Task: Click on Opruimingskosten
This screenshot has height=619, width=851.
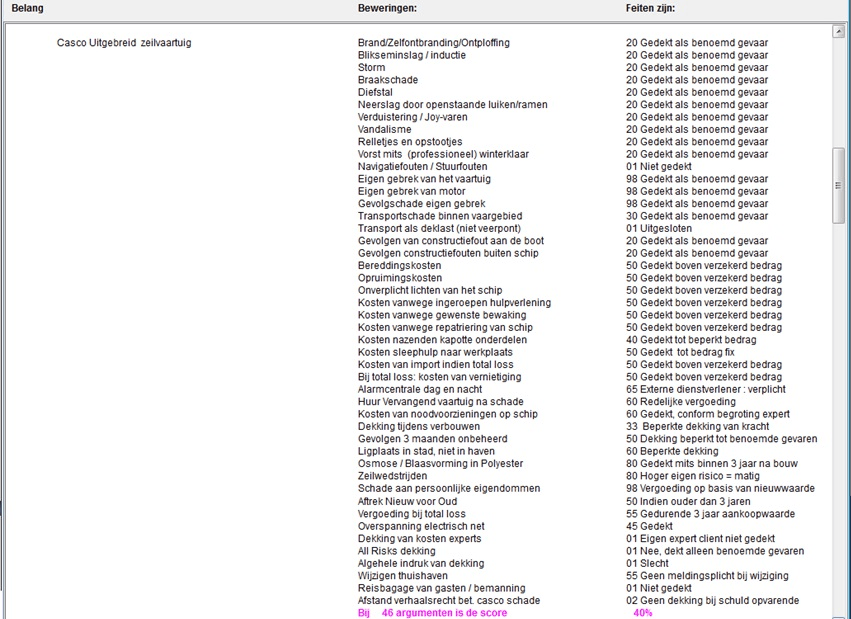Action: click(399, 278)
